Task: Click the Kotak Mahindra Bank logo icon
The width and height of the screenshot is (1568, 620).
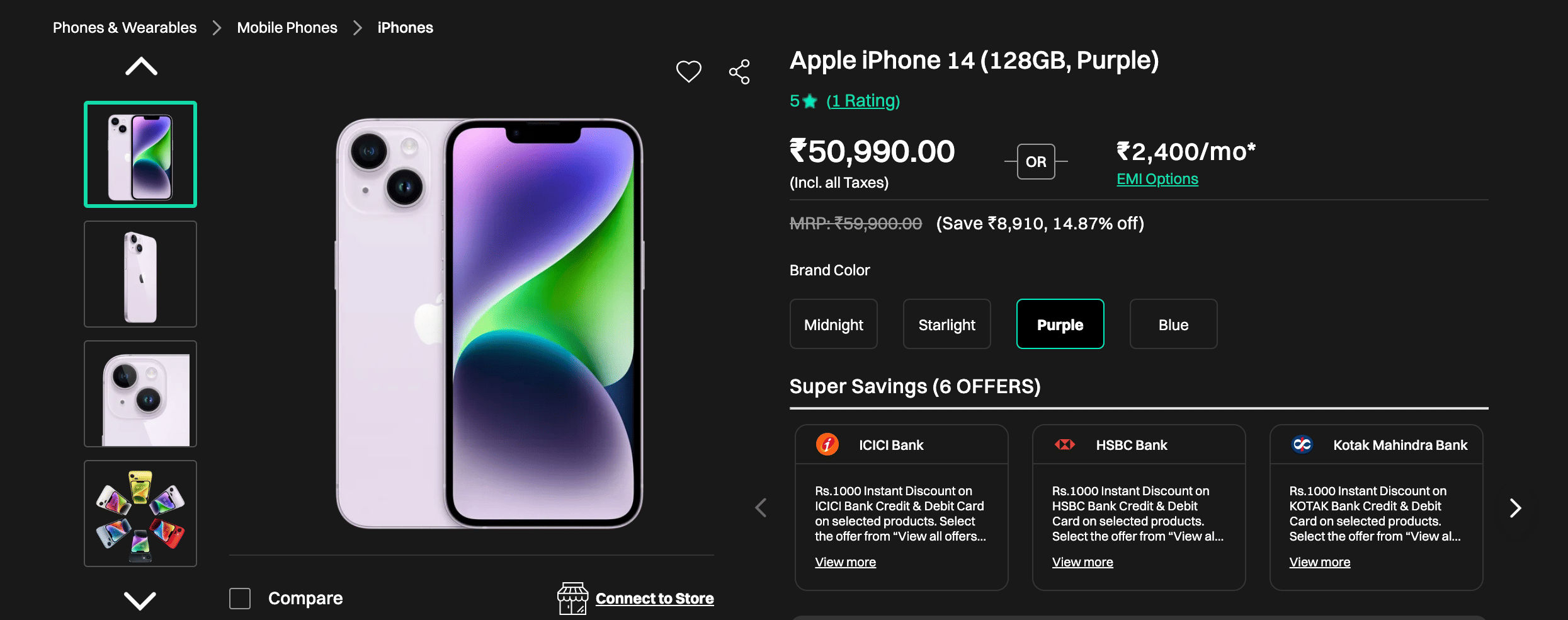Action: point(1302,445)
